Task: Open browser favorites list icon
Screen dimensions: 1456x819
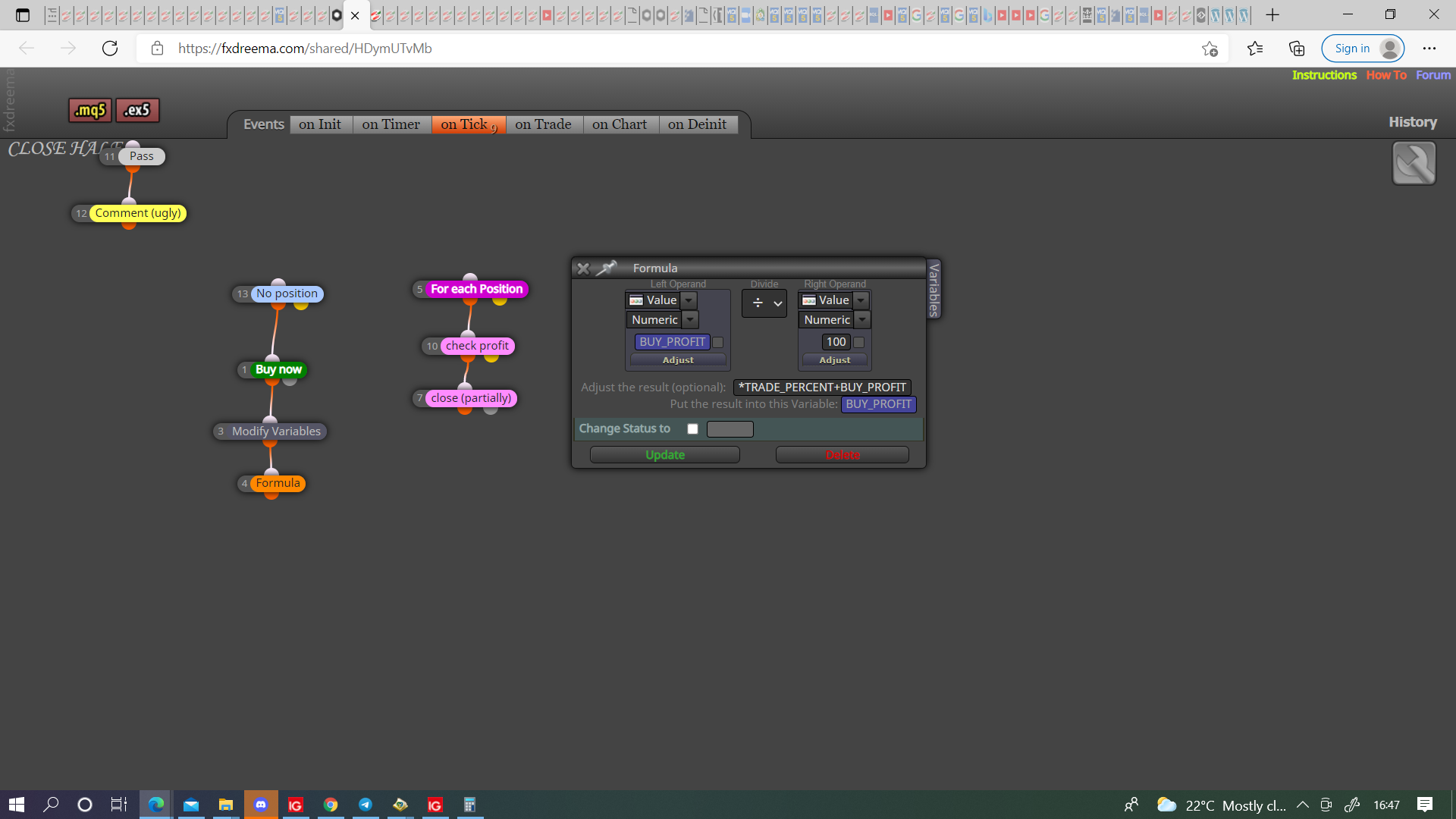Action: (1255, 49)
